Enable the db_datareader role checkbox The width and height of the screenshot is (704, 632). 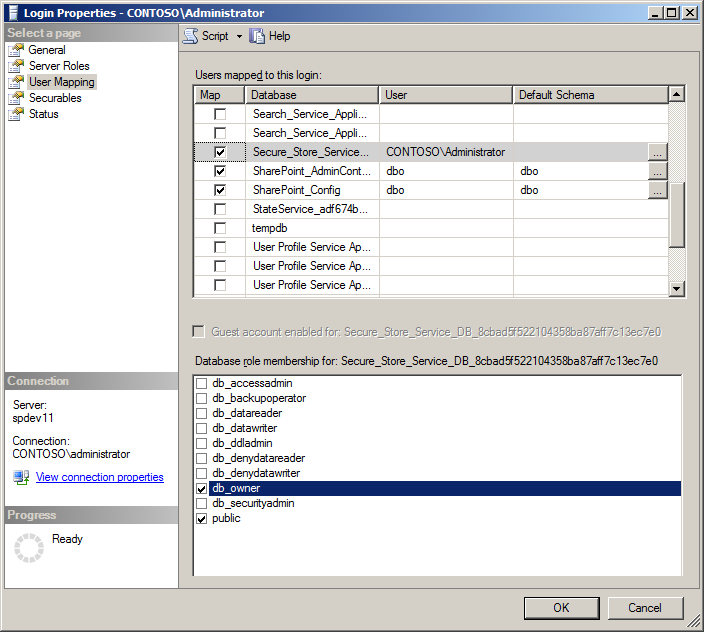(202, 413)
